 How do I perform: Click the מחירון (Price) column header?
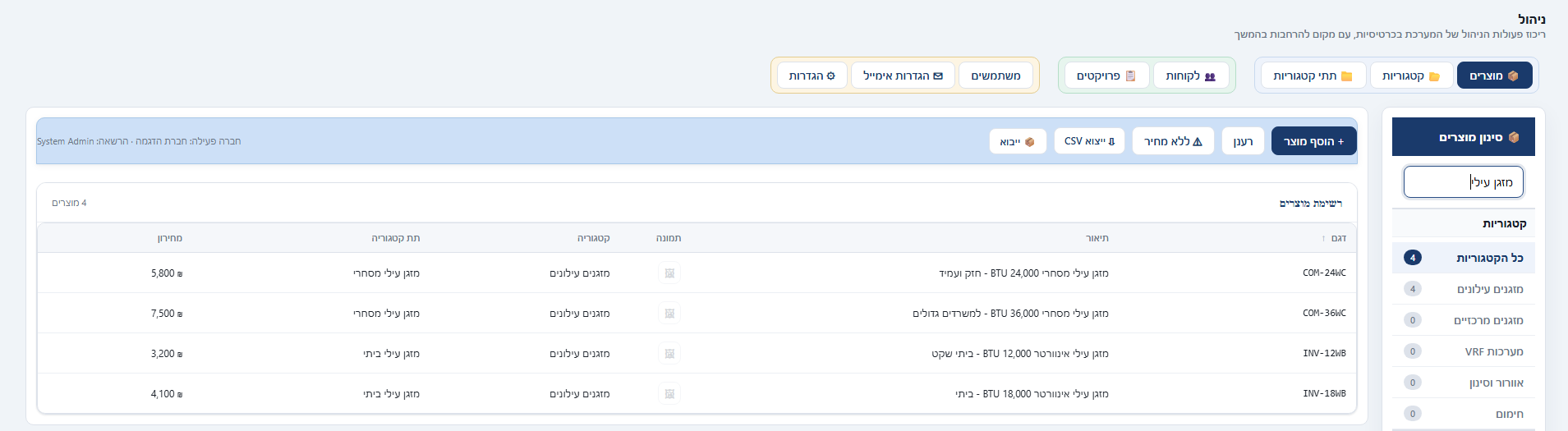pyautogui.click(x=170, y=238)
